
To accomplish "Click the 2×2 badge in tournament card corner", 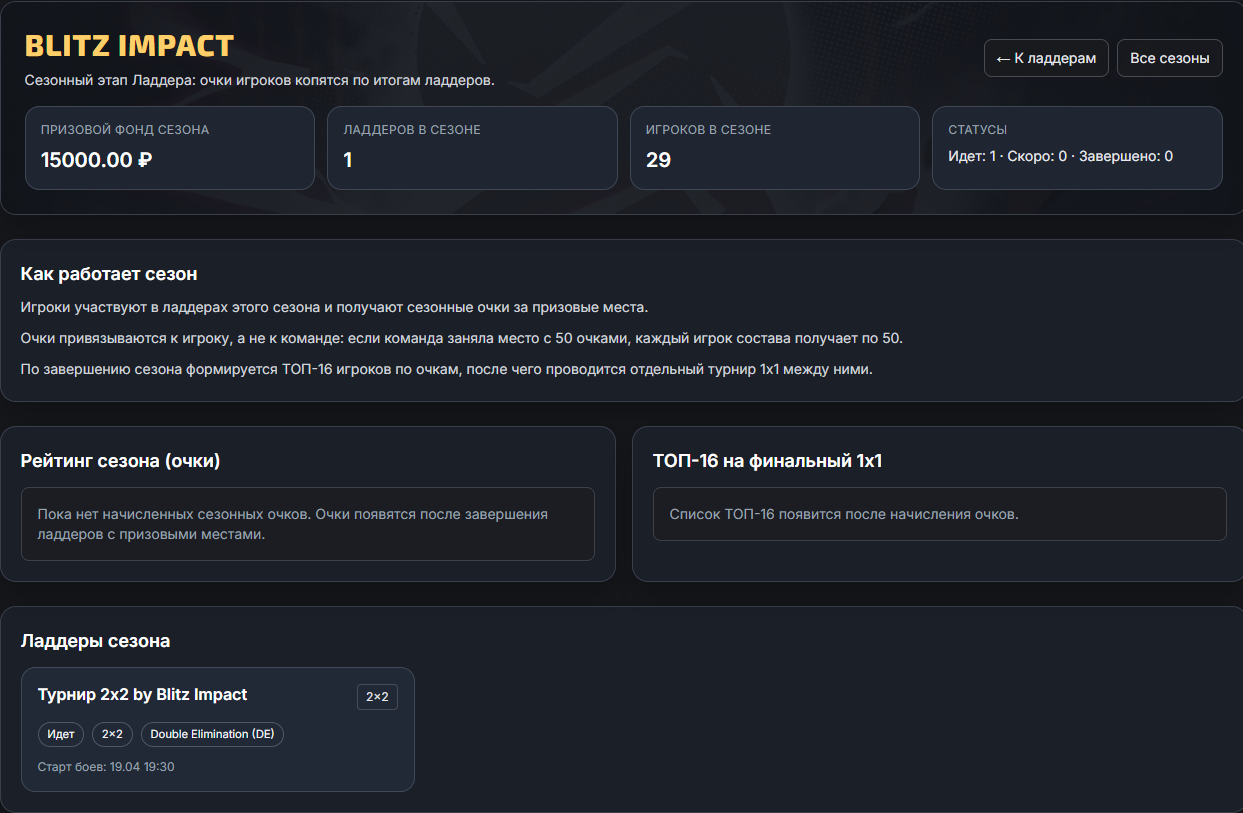I will pyautogui.click(x=377, y=697).
